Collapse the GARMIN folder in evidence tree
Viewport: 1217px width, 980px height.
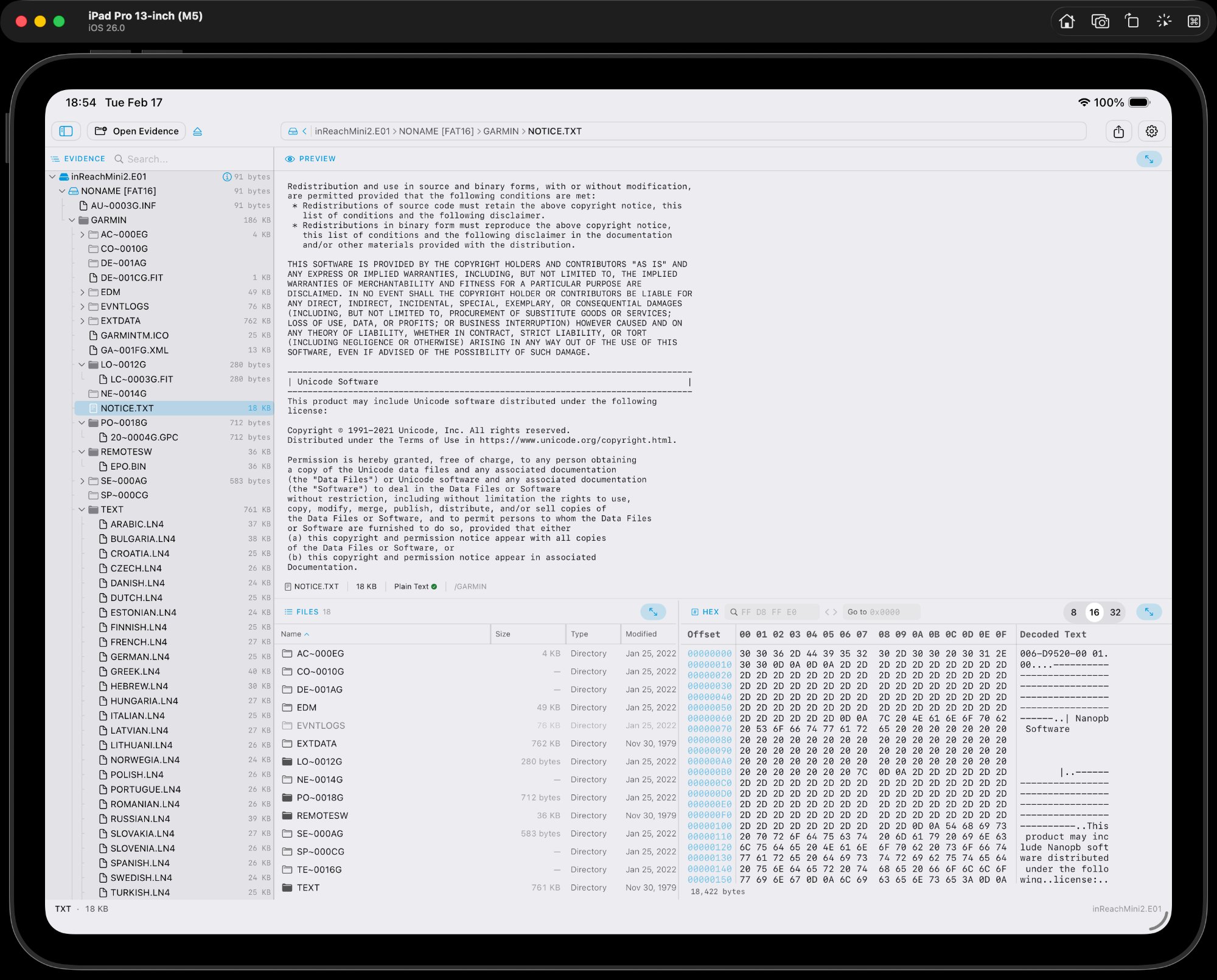tap(72, 220)
